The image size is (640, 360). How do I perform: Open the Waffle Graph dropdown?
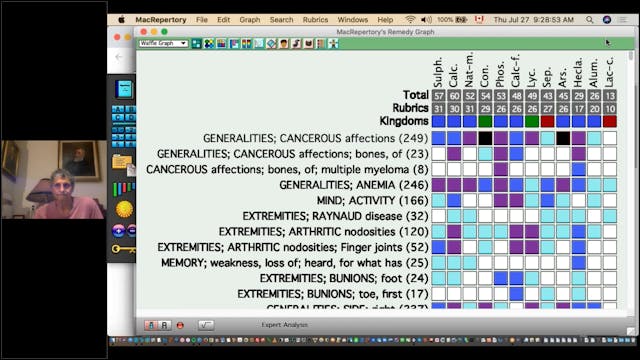(x=163, y=43)
